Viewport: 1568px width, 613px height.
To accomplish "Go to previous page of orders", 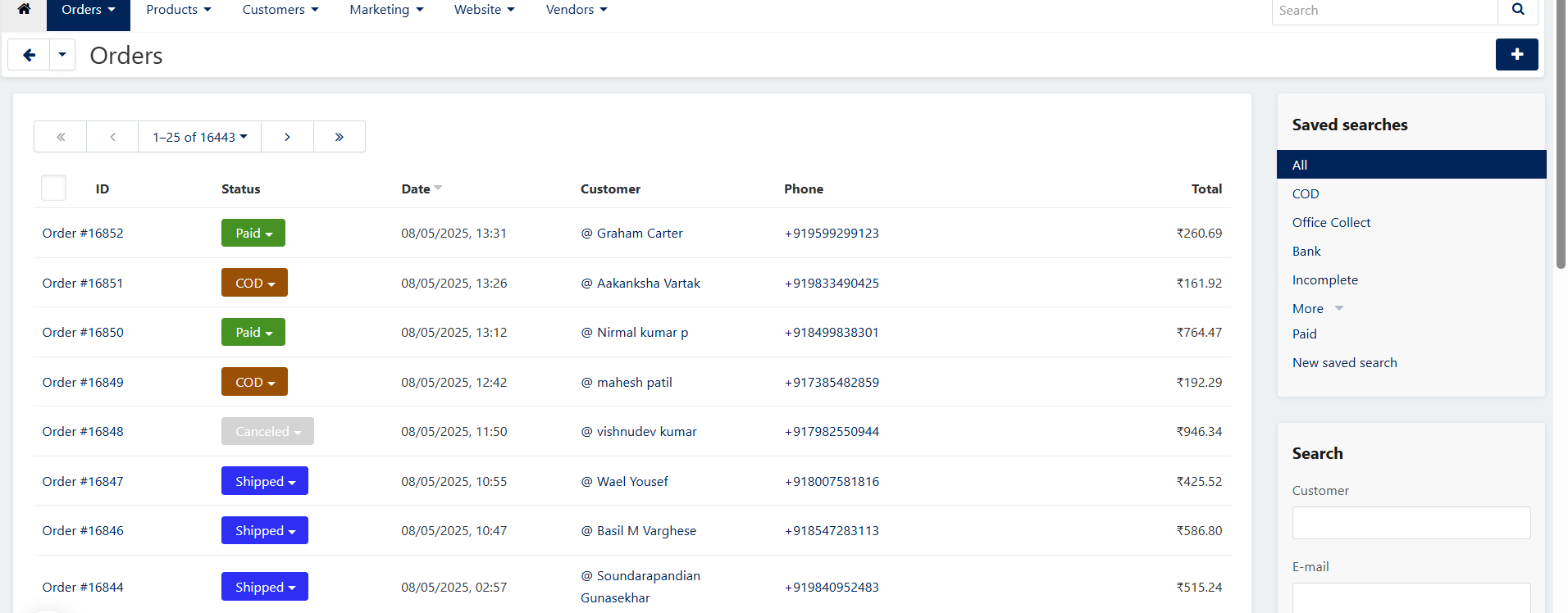I will coord(112,137).
